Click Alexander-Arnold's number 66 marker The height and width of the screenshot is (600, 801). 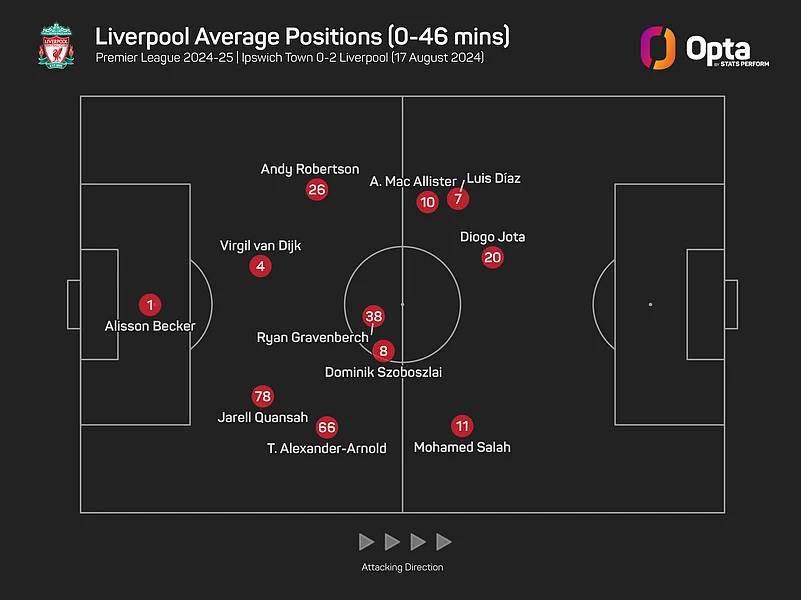point(326,427)
